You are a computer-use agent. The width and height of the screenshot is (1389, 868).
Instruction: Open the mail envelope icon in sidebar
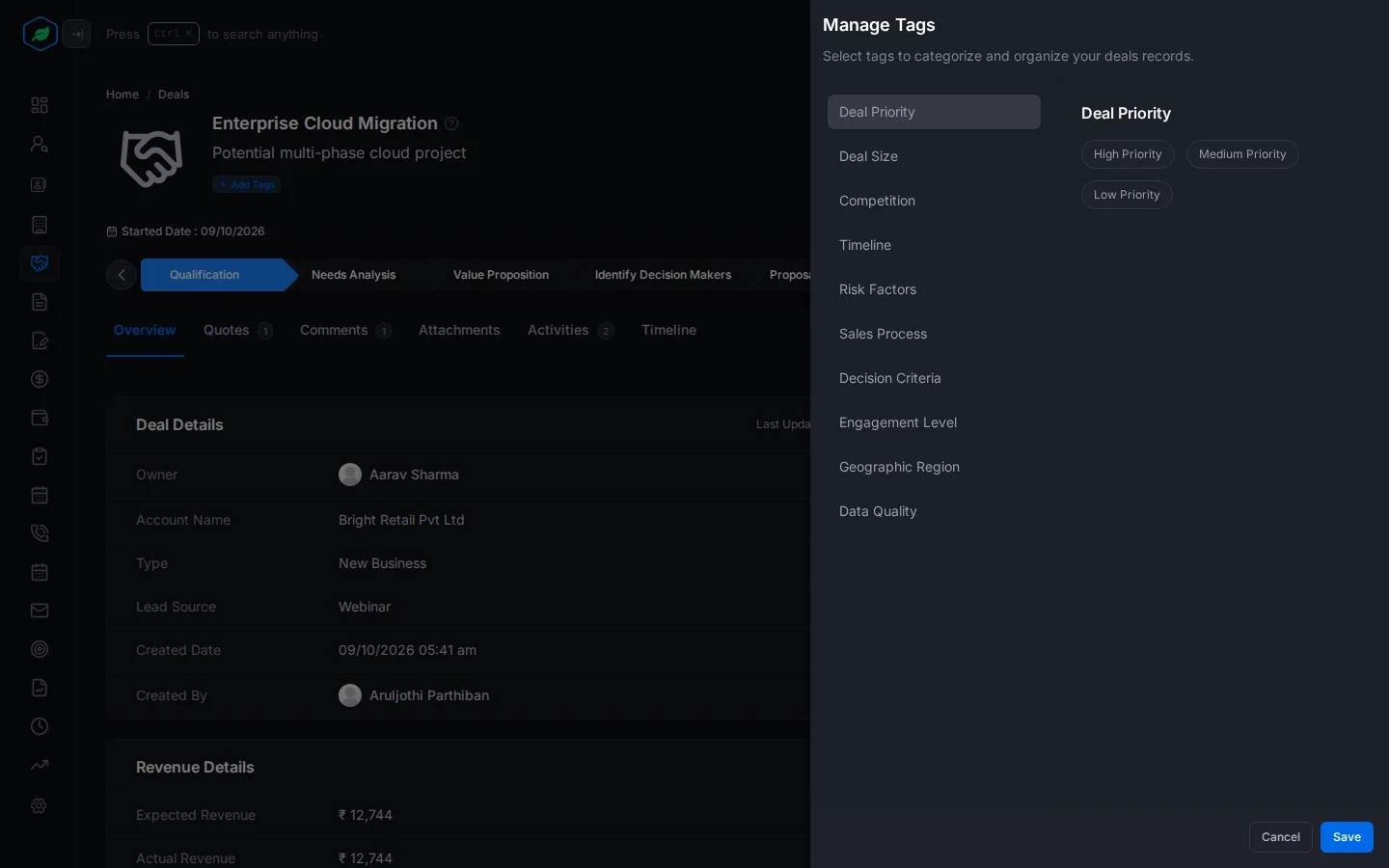pos(40,610)
